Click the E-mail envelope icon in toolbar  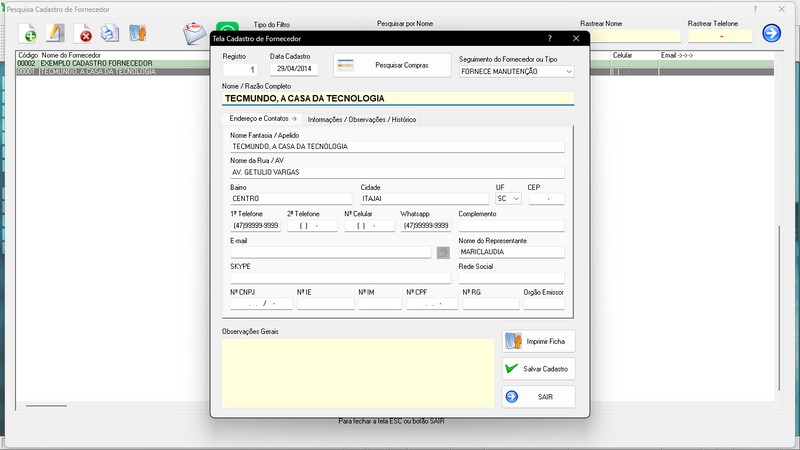[x=195, y=33]
